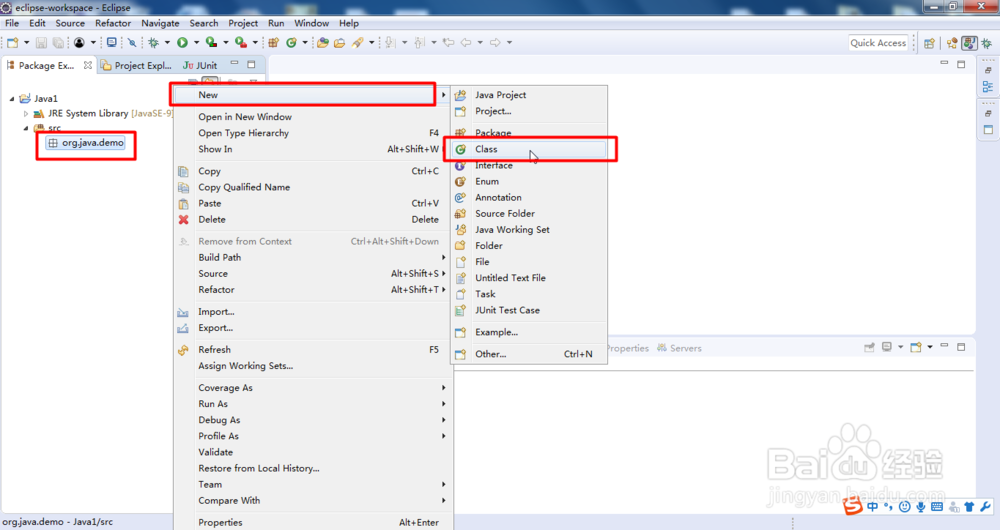Switch to the Servers view tab
Image resolution: width=1000 pixels, height=530 pixels.
[680, 348]
